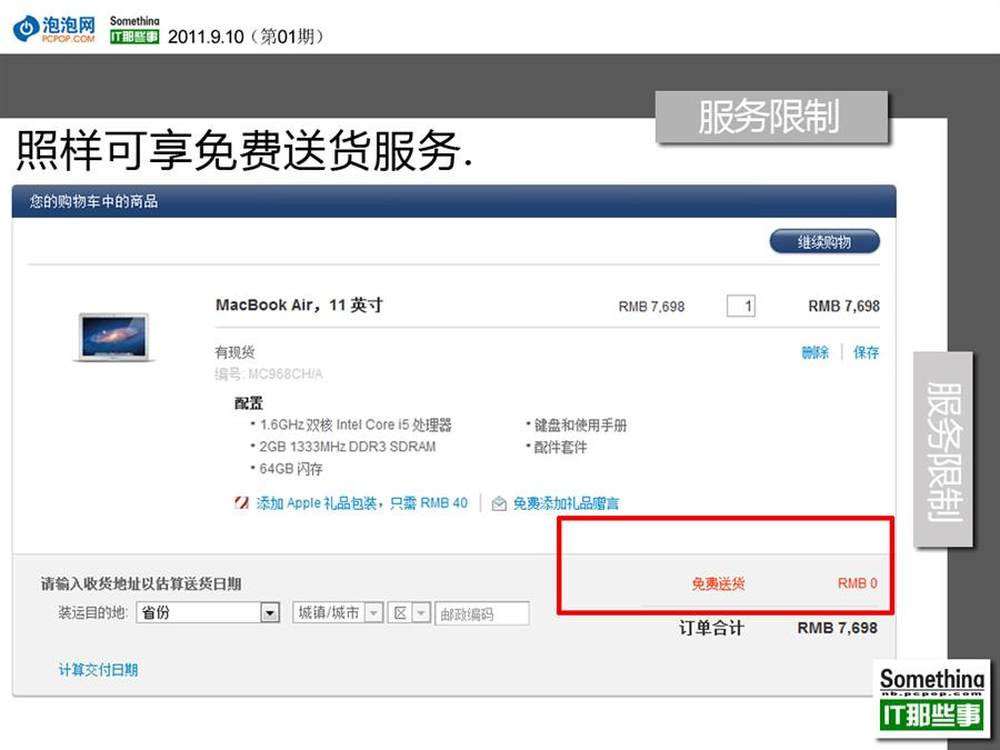Screen dimensions: 1000x750
Task: Click the 配件套件 item
Action: point(560,447)
